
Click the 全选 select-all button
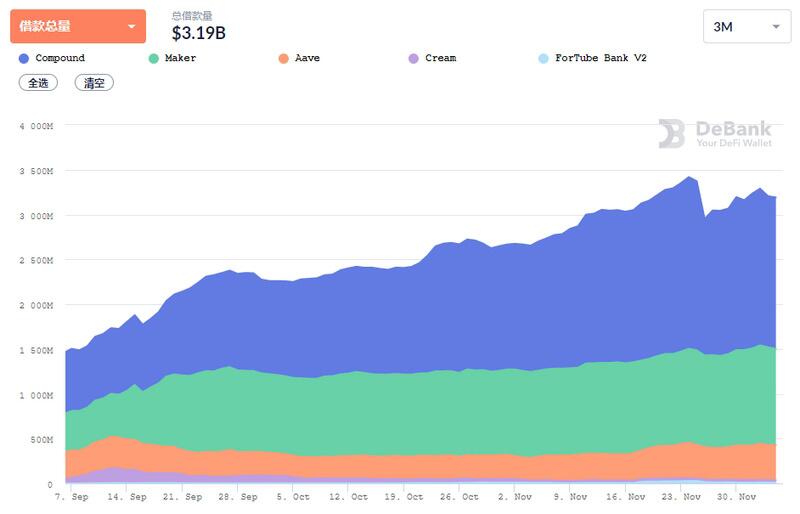(x=38, y=83)
